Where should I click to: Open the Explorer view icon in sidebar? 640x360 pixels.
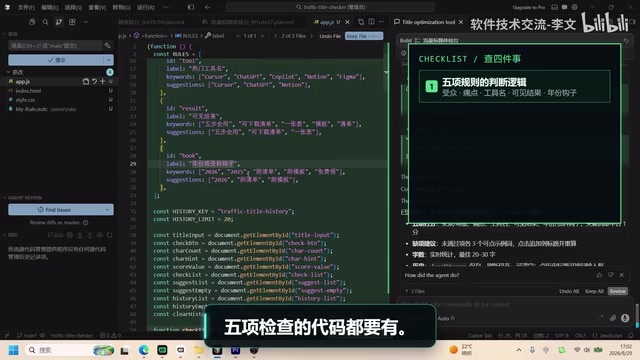pyautogui.click(x=32, y=22)
